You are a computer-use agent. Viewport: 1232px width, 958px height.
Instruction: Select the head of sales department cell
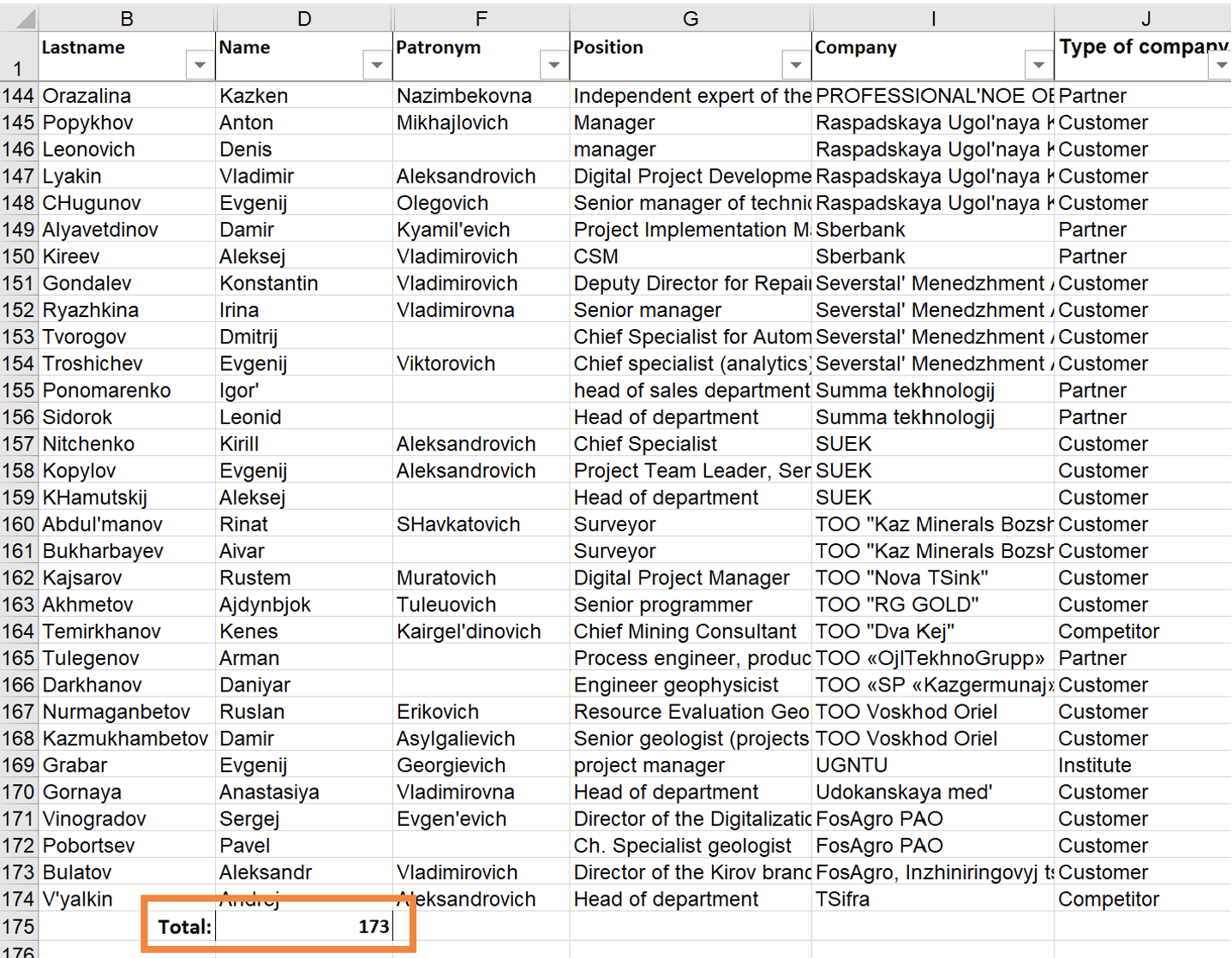click(x=691, y=390)
